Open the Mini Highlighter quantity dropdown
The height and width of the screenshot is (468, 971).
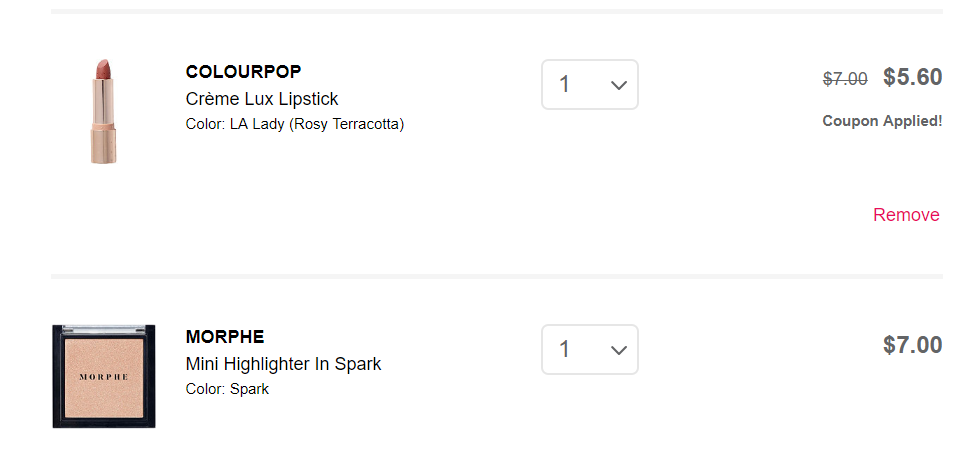pyautogui.click(x=590, y=350)
